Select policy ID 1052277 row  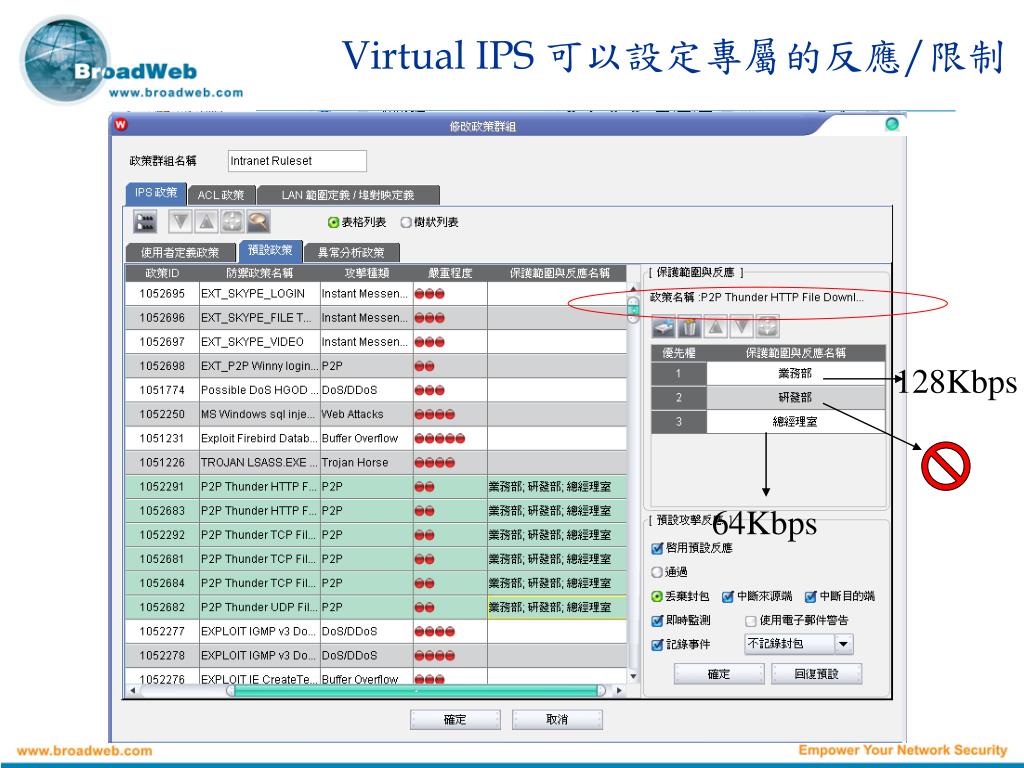click(376, 632)
